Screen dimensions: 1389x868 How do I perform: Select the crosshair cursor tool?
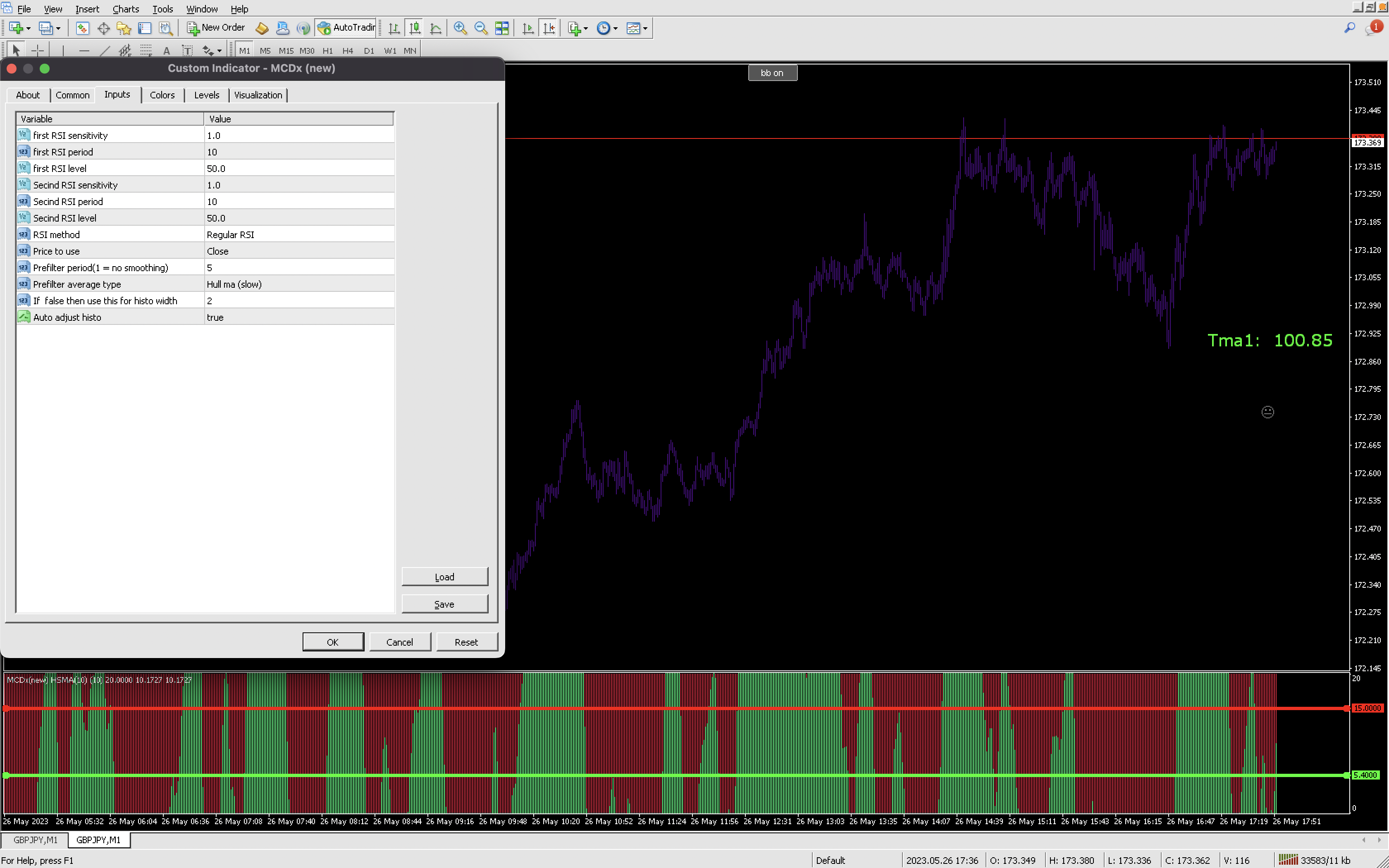[x=37, y=50]
